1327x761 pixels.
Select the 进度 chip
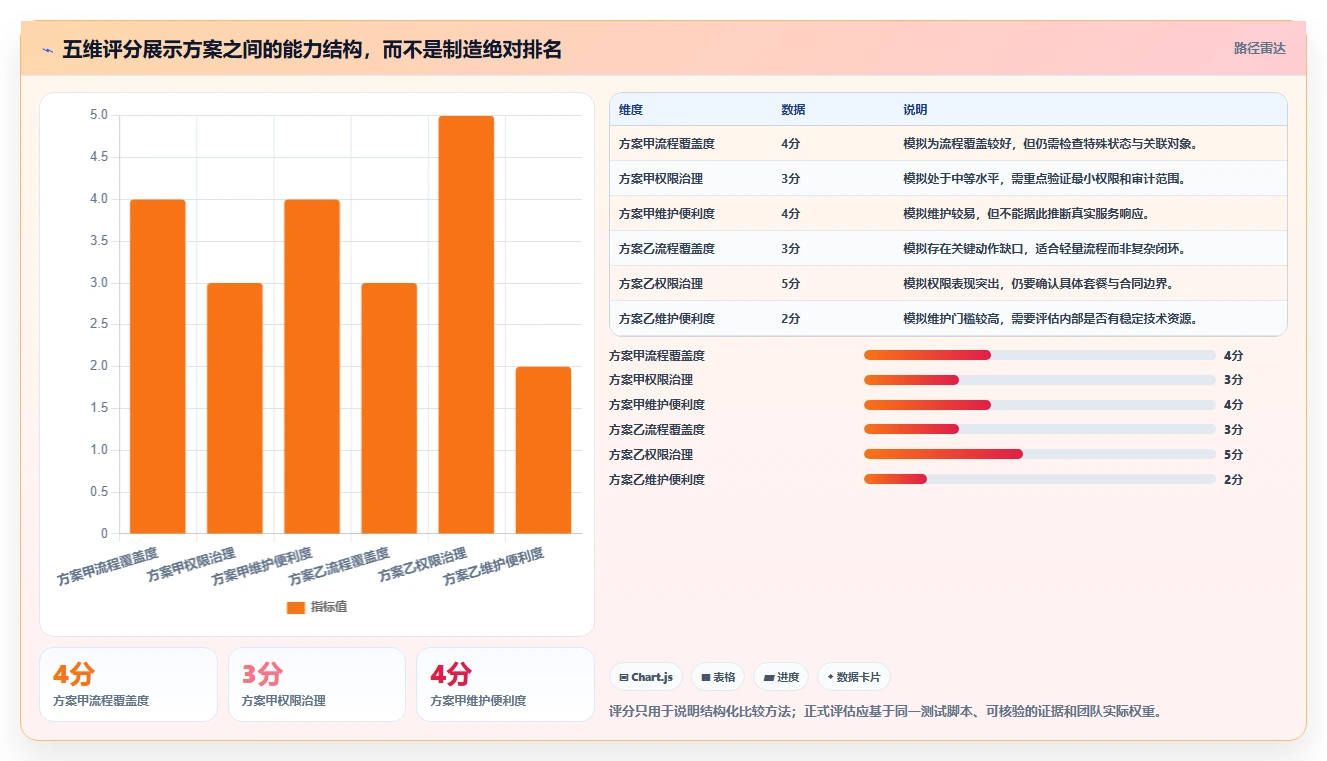(x=781, y=677)
